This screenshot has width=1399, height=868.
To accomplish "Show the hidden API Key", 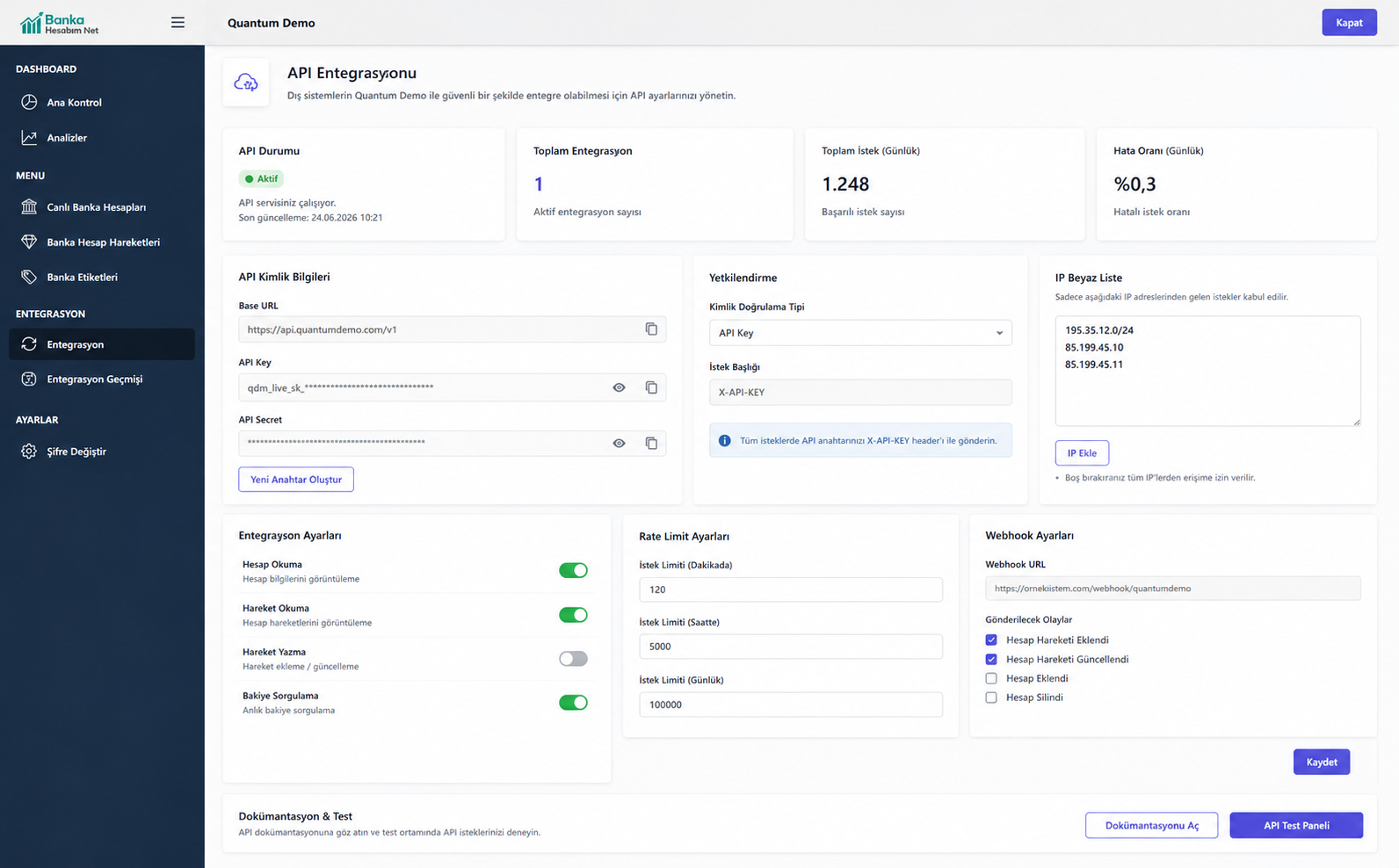I will [x=619, y=387].
